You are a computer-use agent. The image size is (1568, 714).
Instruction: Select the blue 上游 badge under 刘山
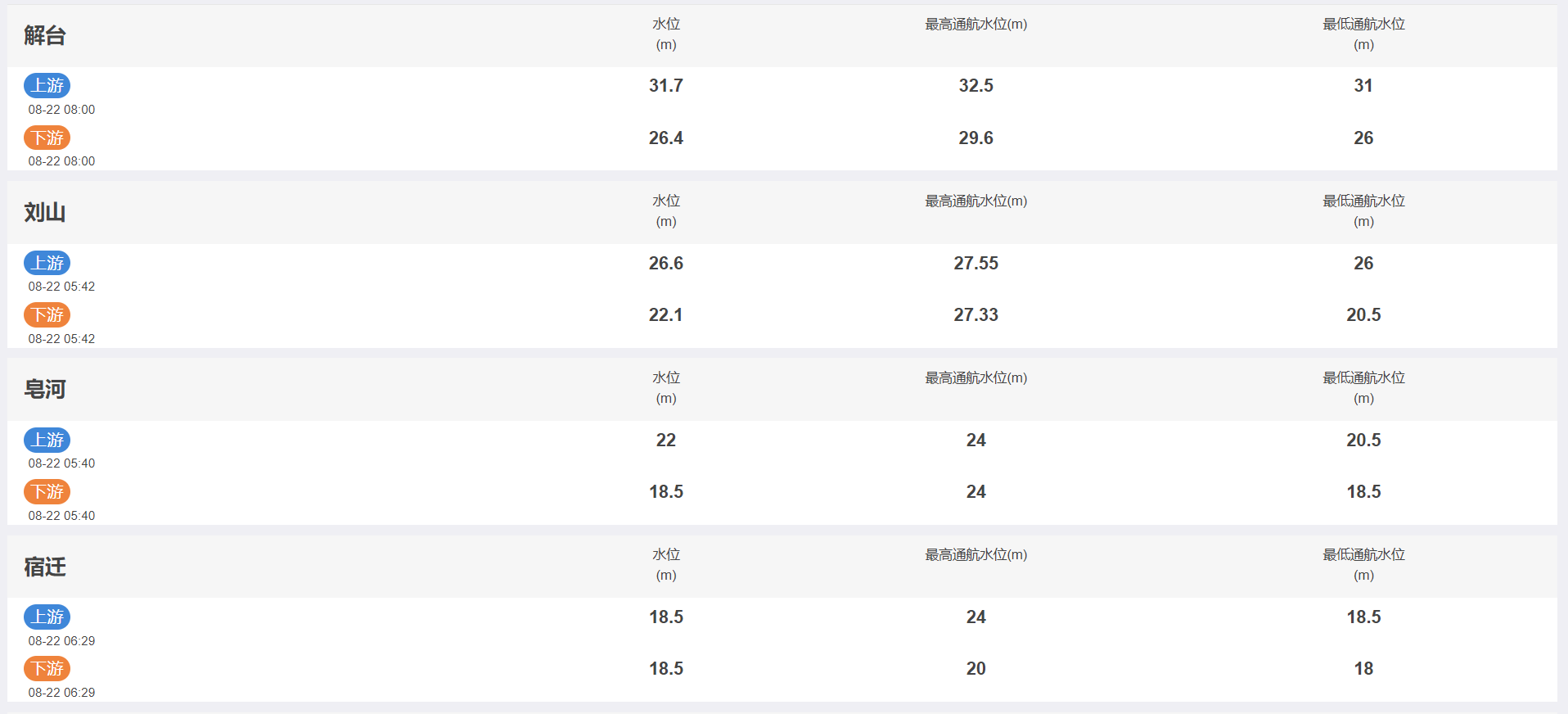click(x=47, y=263)
